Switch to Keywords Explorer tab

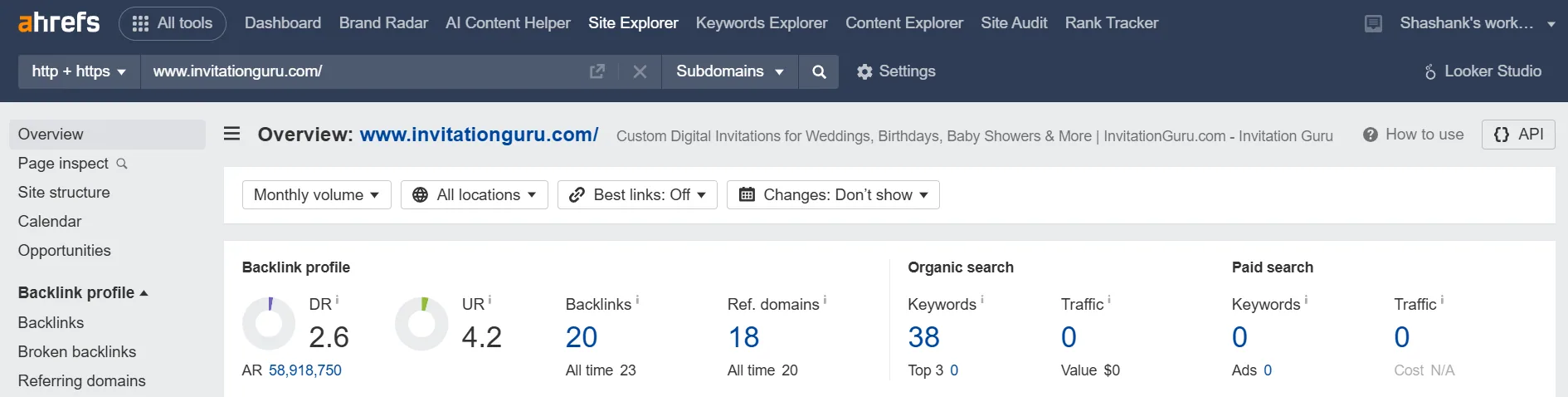761,23
